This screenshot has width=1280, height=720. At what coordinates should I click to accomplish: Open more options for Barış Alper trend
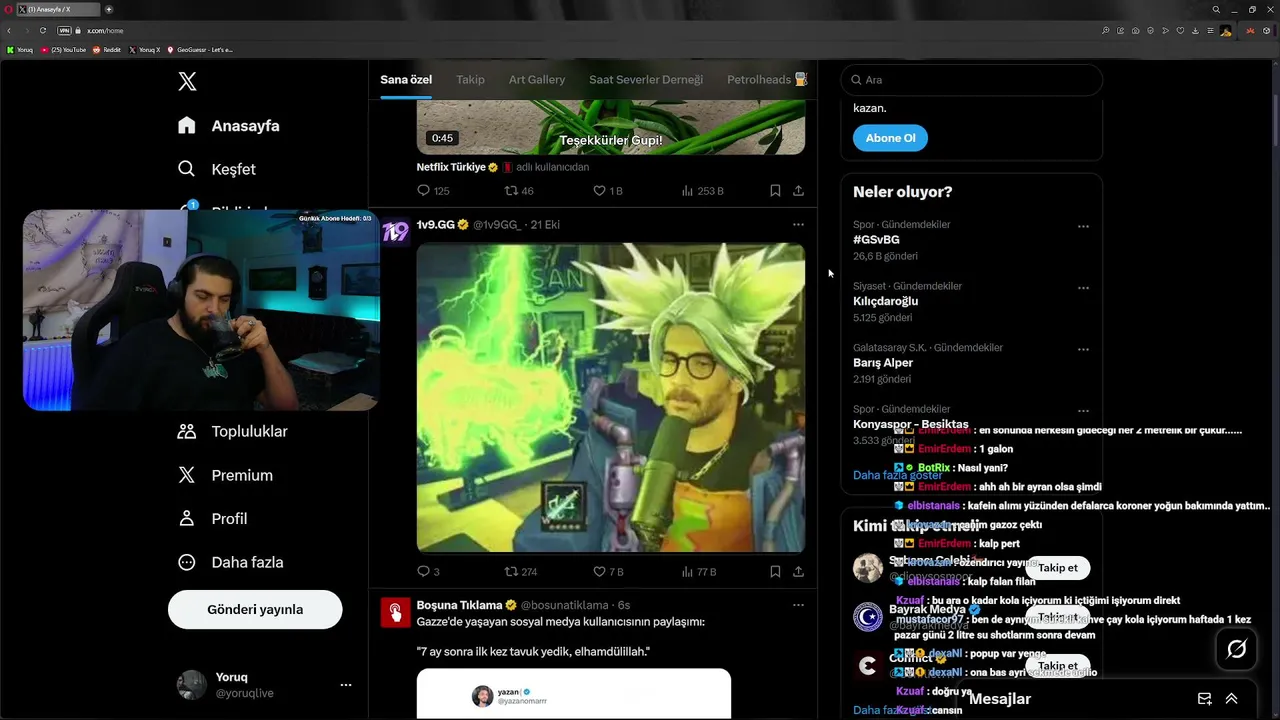pos(1083,350)
